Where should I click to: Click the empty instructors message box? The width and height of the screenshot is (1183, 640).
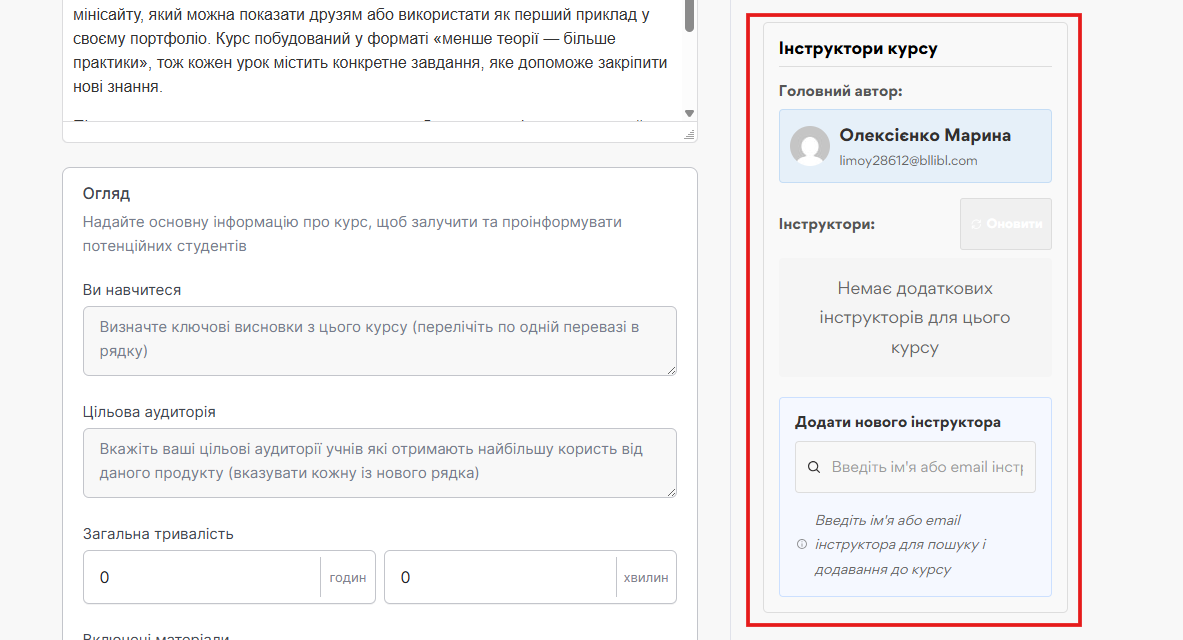(x=914, y=318)
